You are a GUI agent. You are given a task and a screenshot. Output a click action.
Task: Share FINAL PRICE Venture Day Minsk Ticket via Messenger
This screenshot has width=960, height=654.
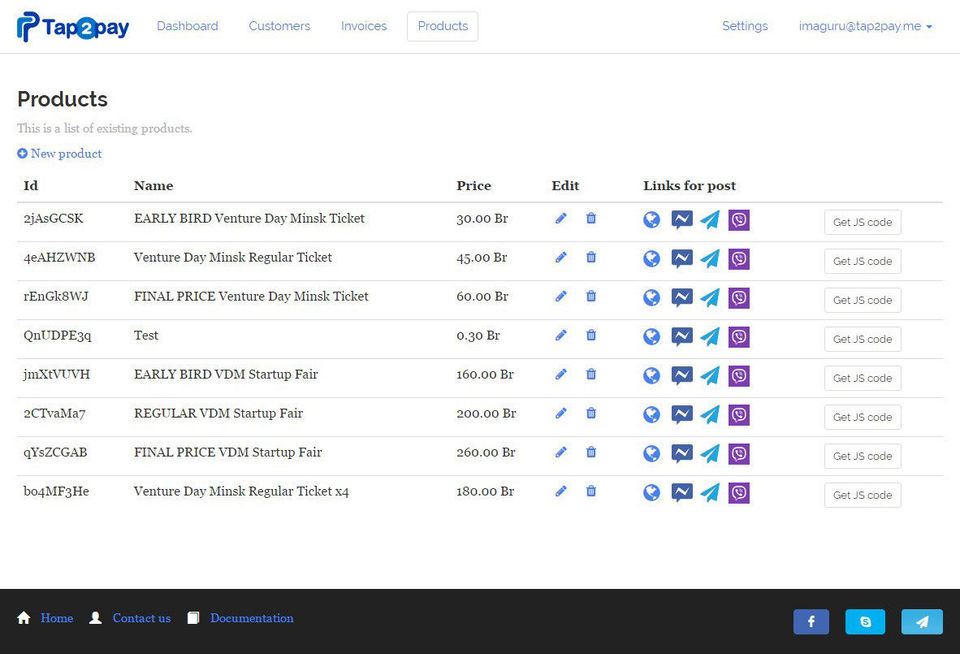point(682,298)
